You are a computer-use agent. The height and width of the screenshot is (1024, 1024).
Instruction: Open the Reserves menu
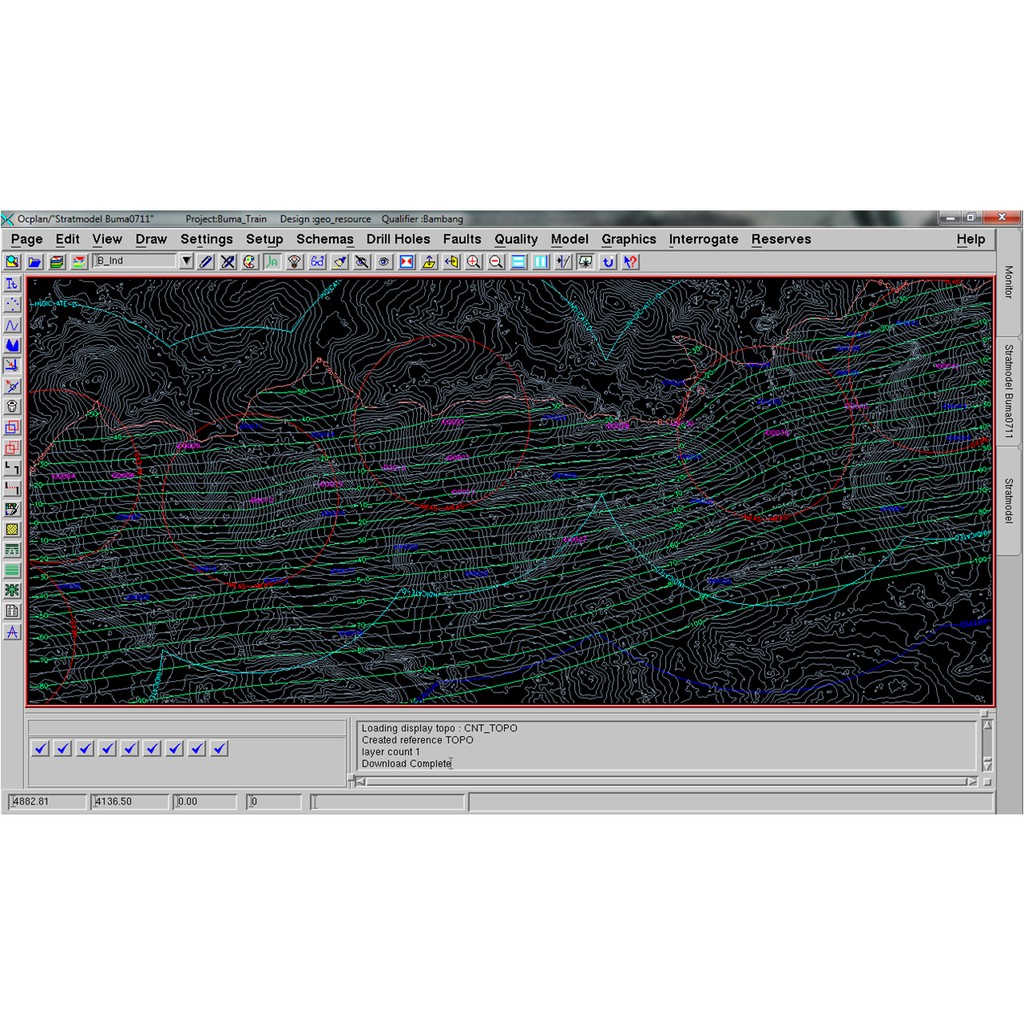(781, 239)
